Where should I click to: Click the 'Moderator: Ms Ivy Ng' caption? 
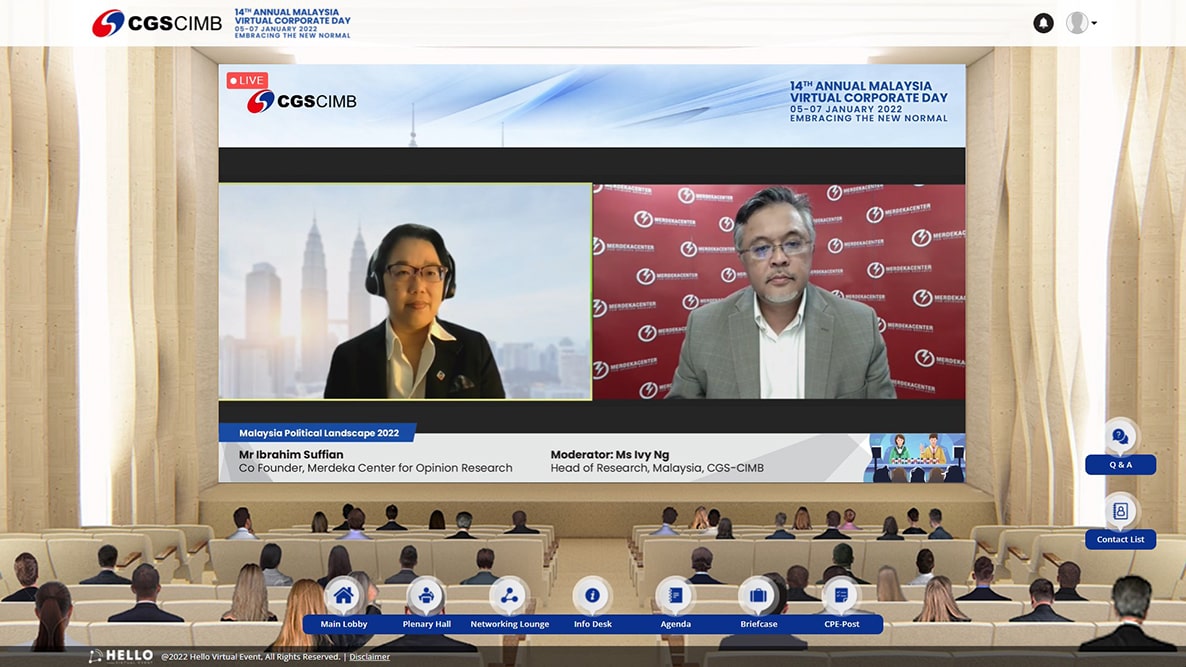click(610, 454)
